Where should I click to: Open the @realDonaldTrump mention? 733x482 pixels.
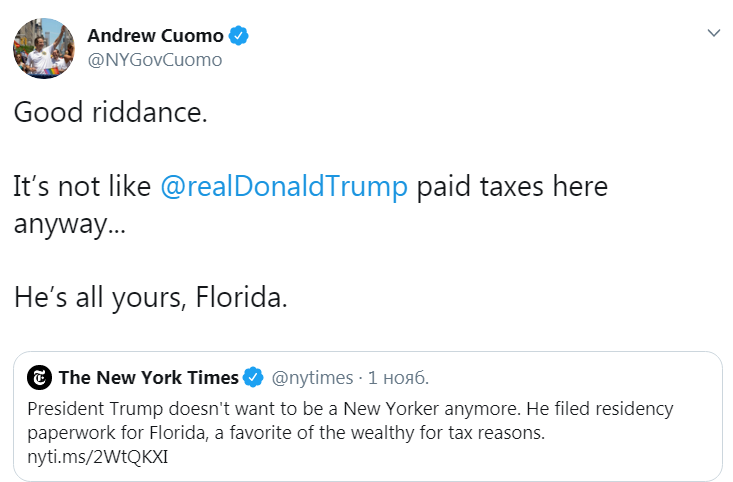(284, 187)
